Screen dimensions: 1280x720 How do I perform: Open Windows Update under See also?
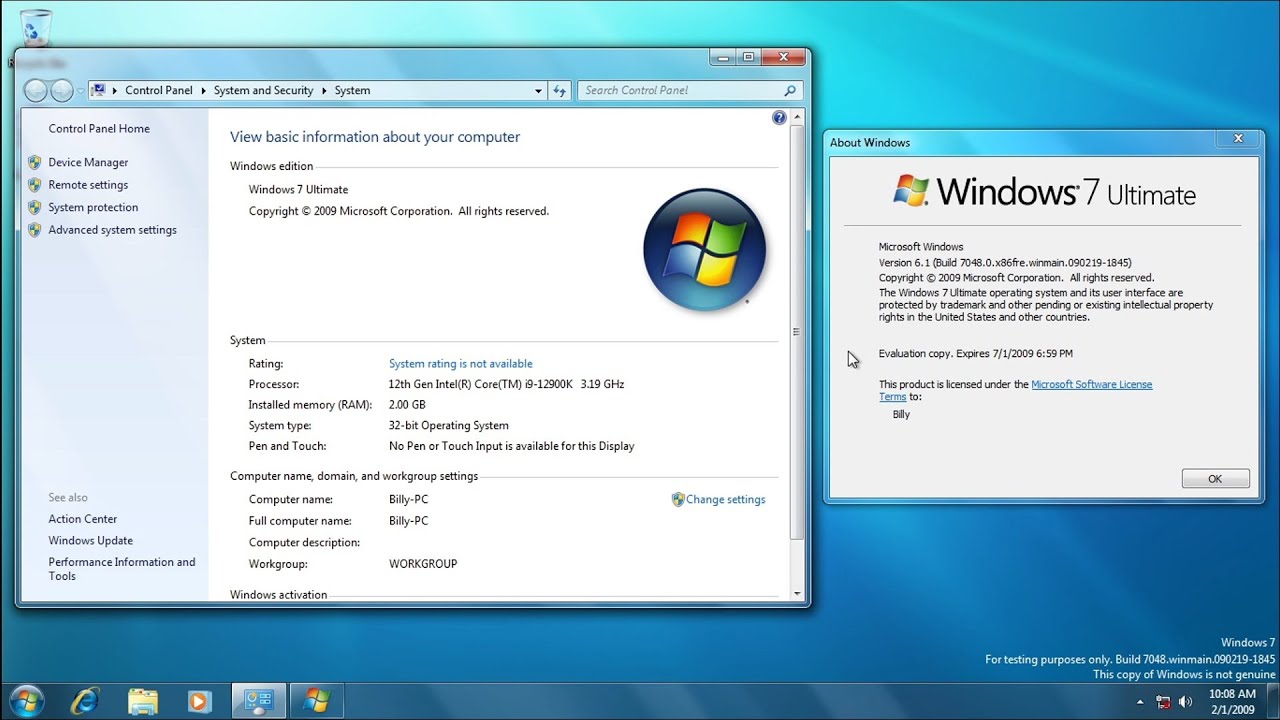(x=90, y=541)
